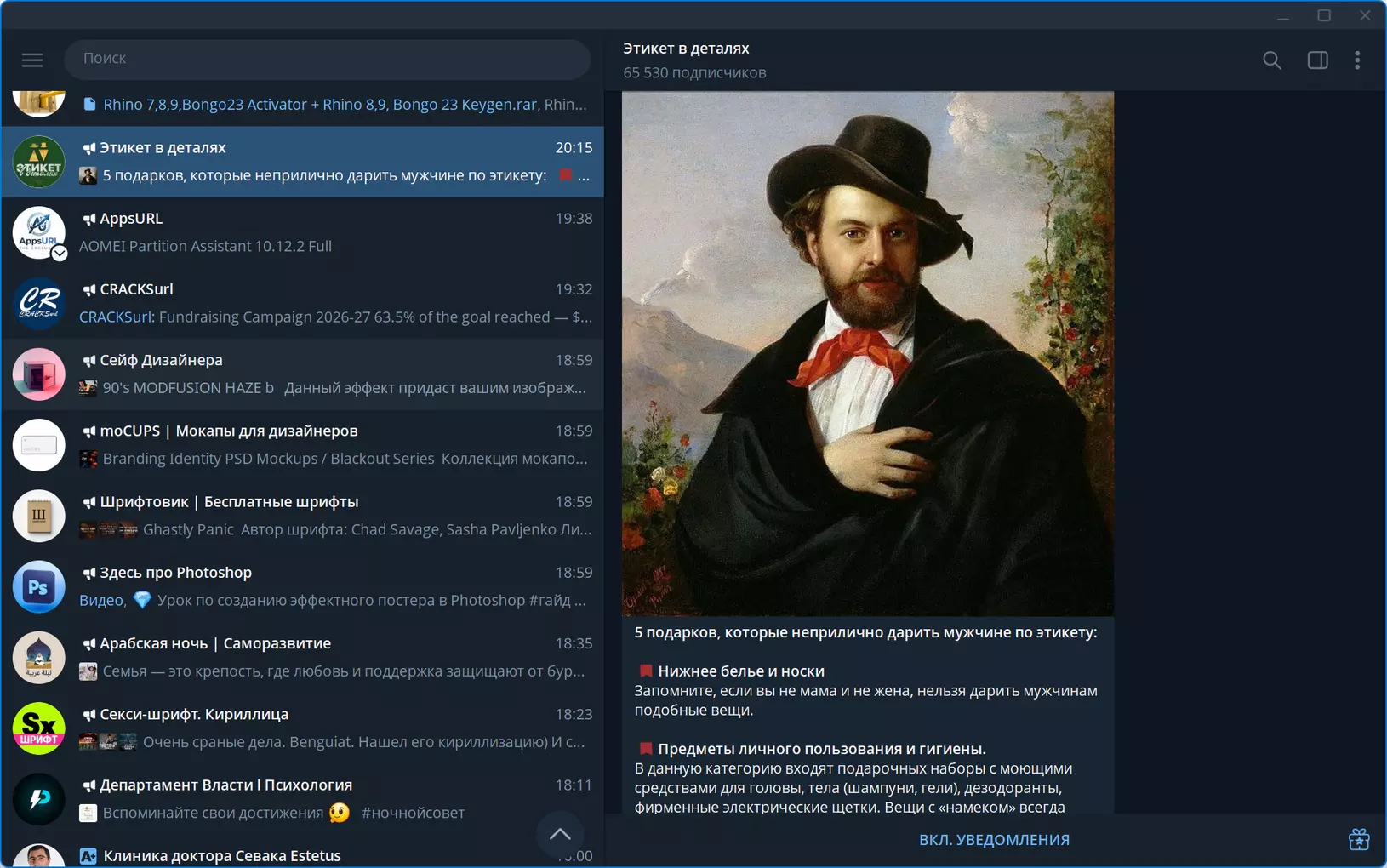This screenshot has width=1387, height=868.
Task: Click the Секси-шрифт Sx avatar
Action: pyautogui.click(x=39, y=728)
